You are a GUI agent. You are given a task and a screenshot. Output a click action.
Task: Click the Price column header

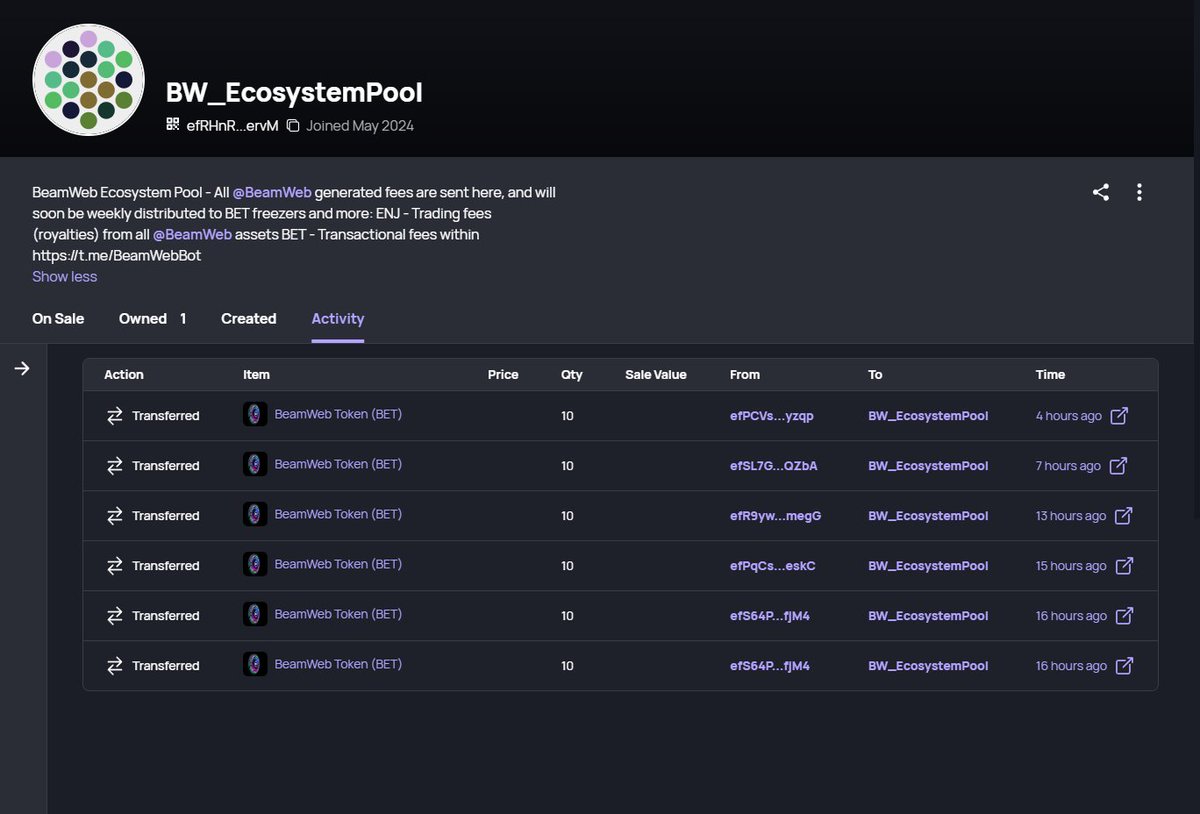[x=503, y=374]
